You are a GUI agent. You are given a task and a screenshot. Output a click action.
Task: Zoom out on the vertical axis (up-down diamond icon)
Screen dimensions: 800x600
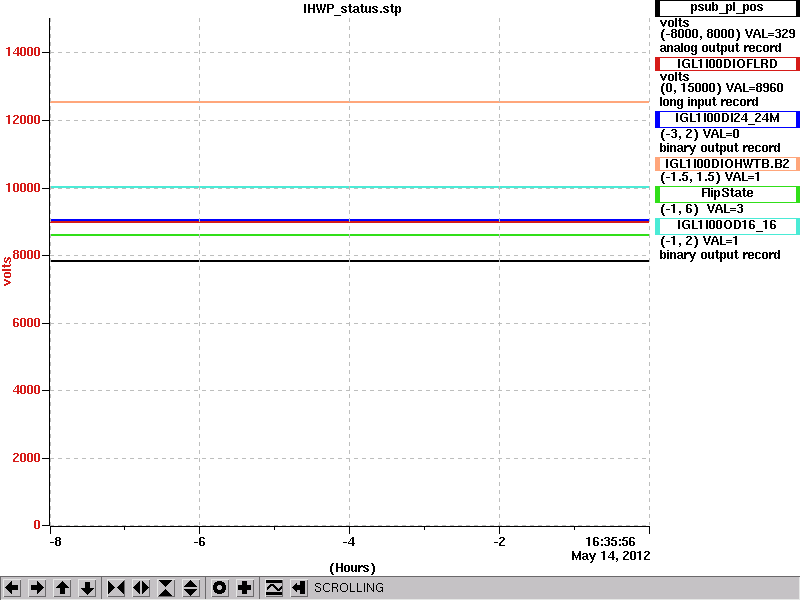point(191,588)
